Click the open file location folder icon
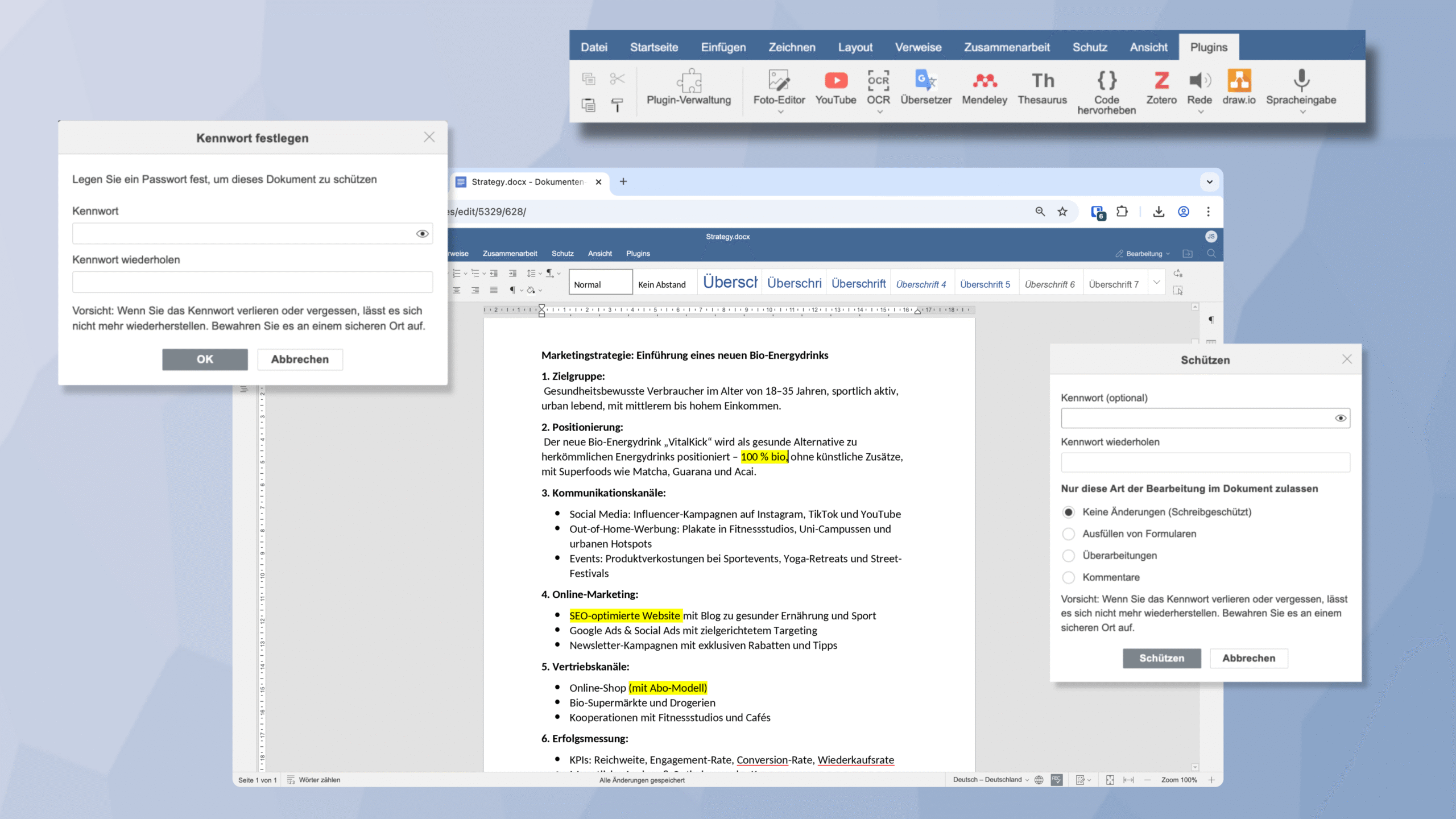The height and width of the screenshot is (819, 1456). (x=1188, y=254)
